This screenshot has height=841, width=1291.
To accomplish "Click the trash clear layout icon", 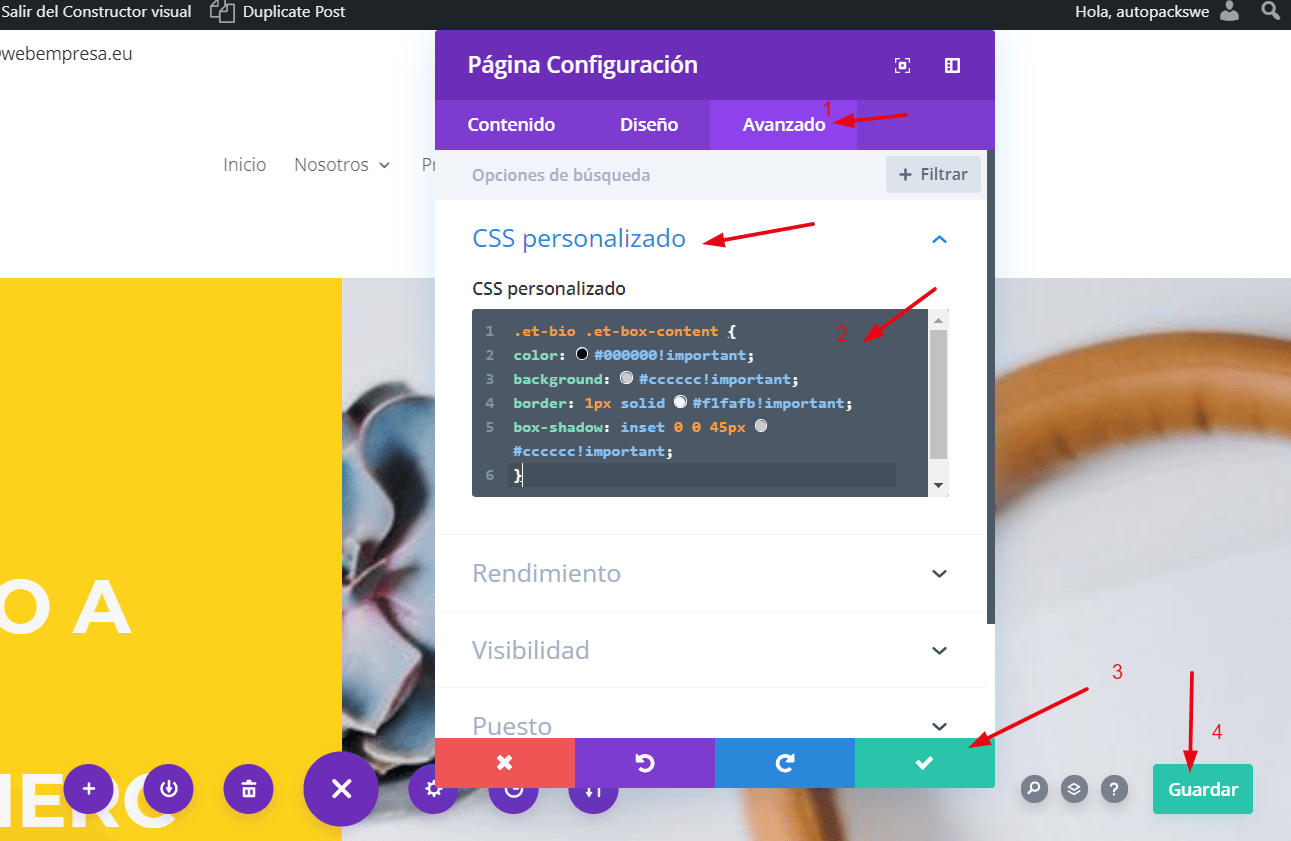I will pos(249,789).
